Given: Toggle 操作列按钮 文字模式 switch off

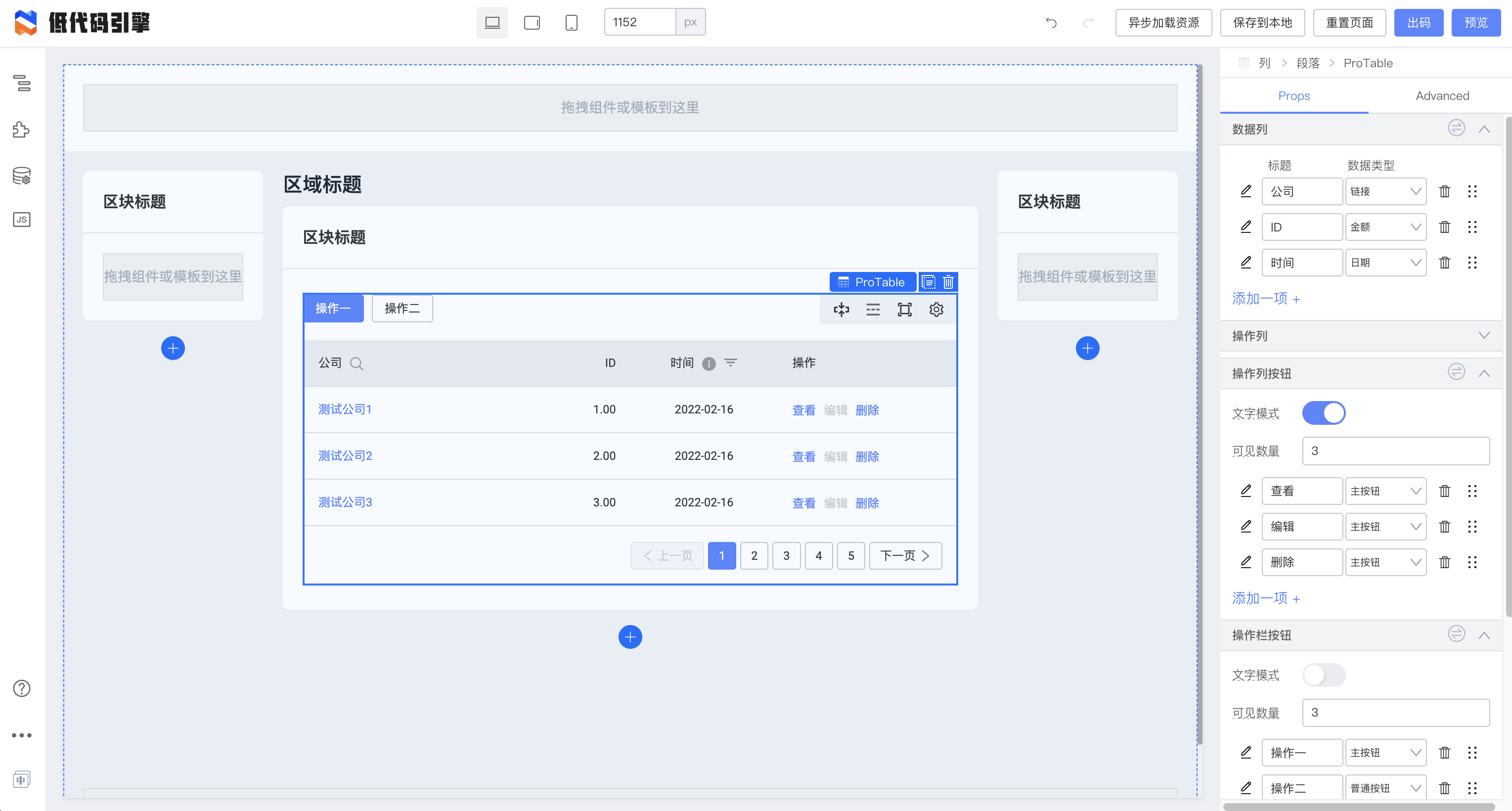Looking at the screenshot, I should (x=1324, y=413).
